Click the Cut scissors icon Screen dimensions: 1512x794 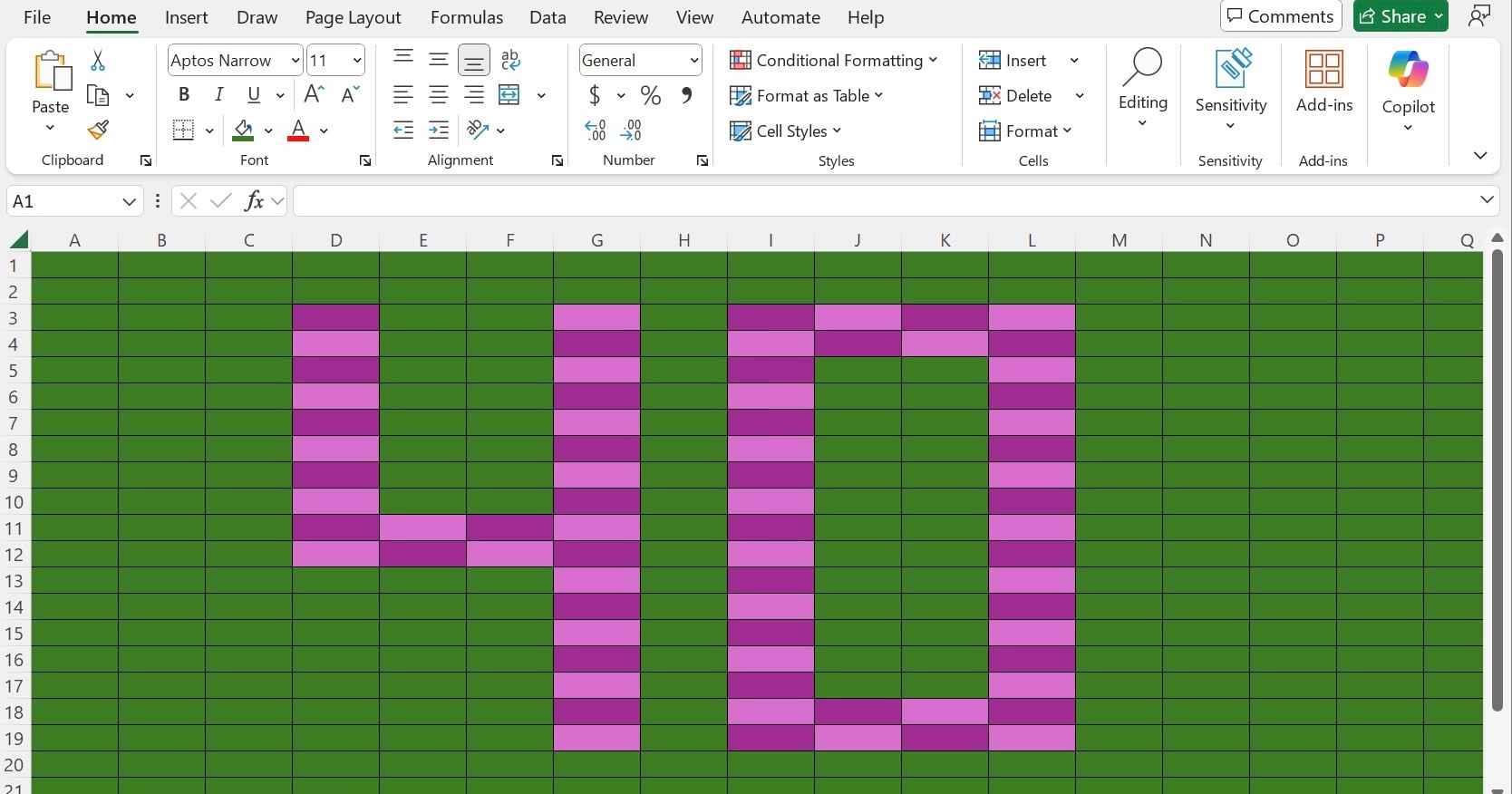tap(98, 61)
